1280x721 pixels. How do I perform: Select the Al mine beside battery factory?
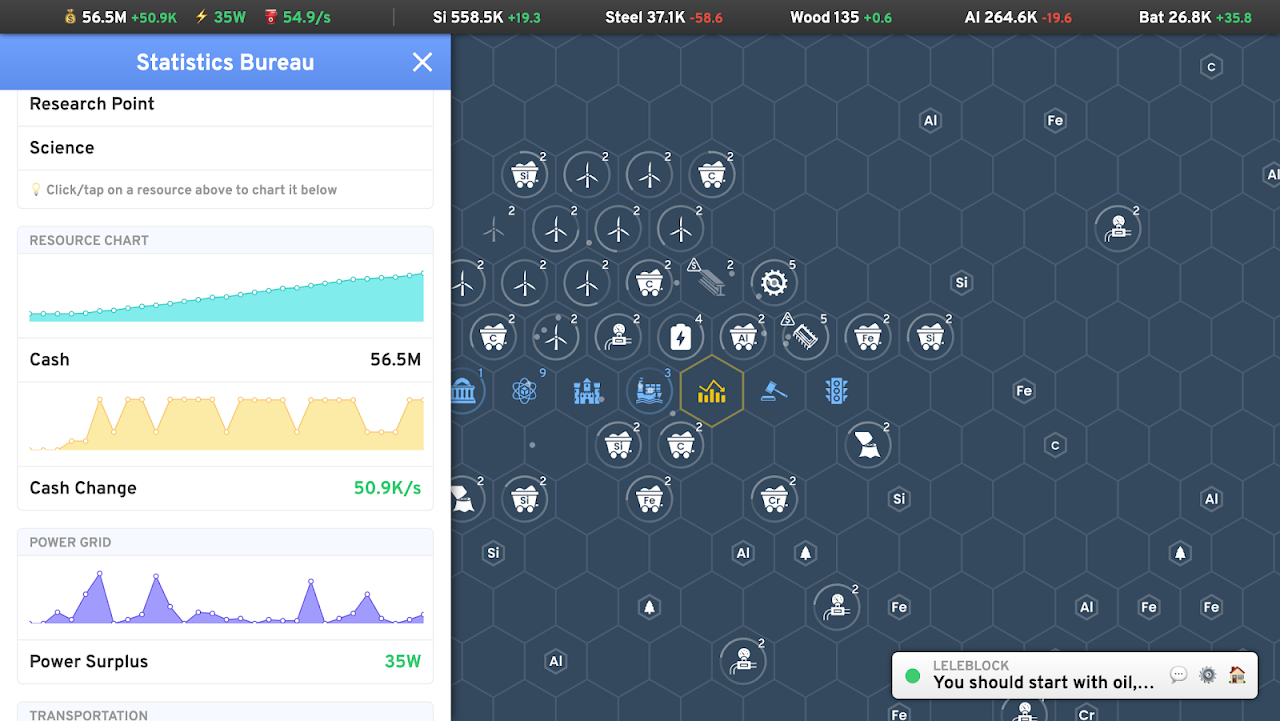[x=743, y=337]
